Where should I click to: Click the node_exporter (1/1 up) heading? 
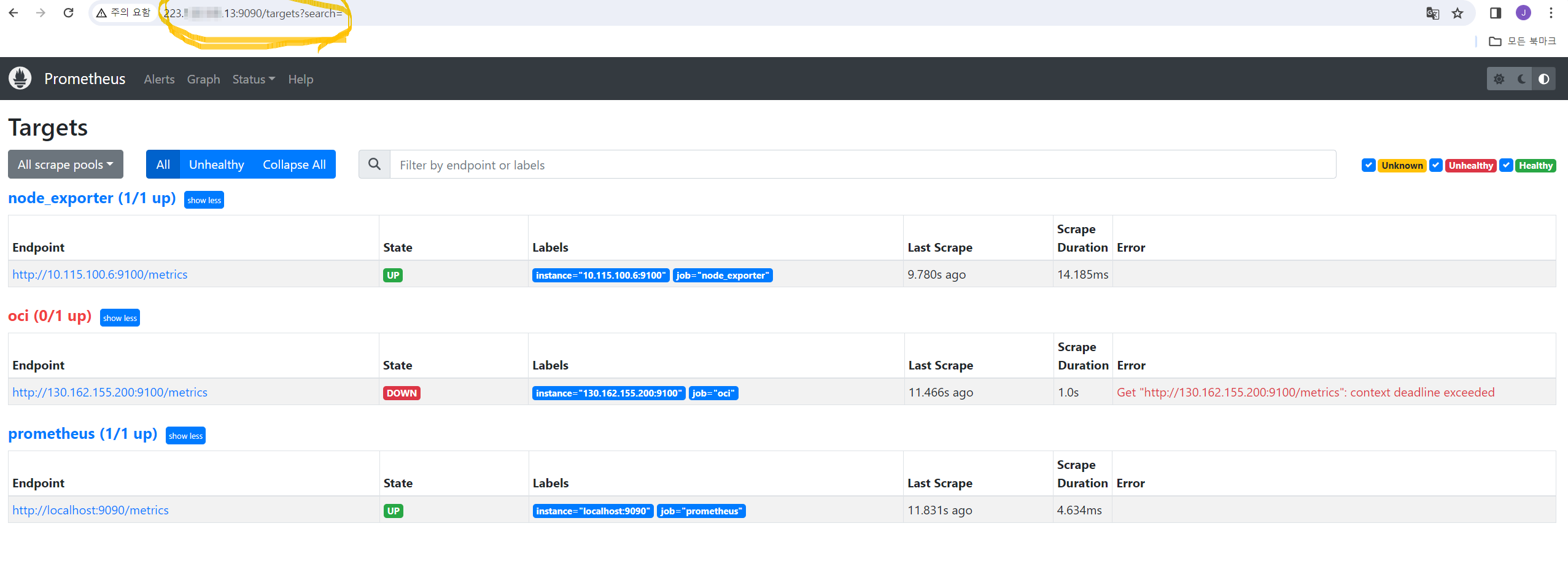point(92,198)
